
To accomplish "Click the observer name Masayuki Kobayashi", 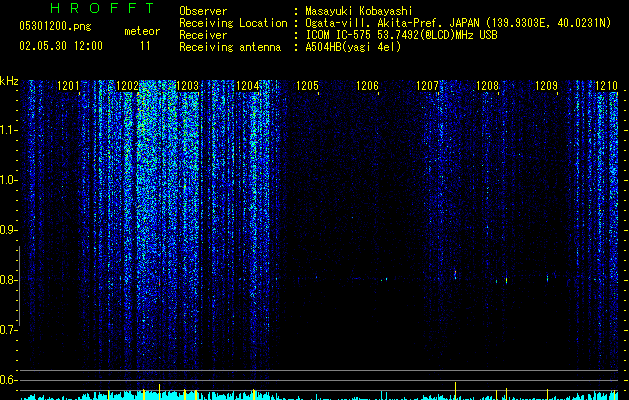I will pyautogui.click(x=359, y=11).
